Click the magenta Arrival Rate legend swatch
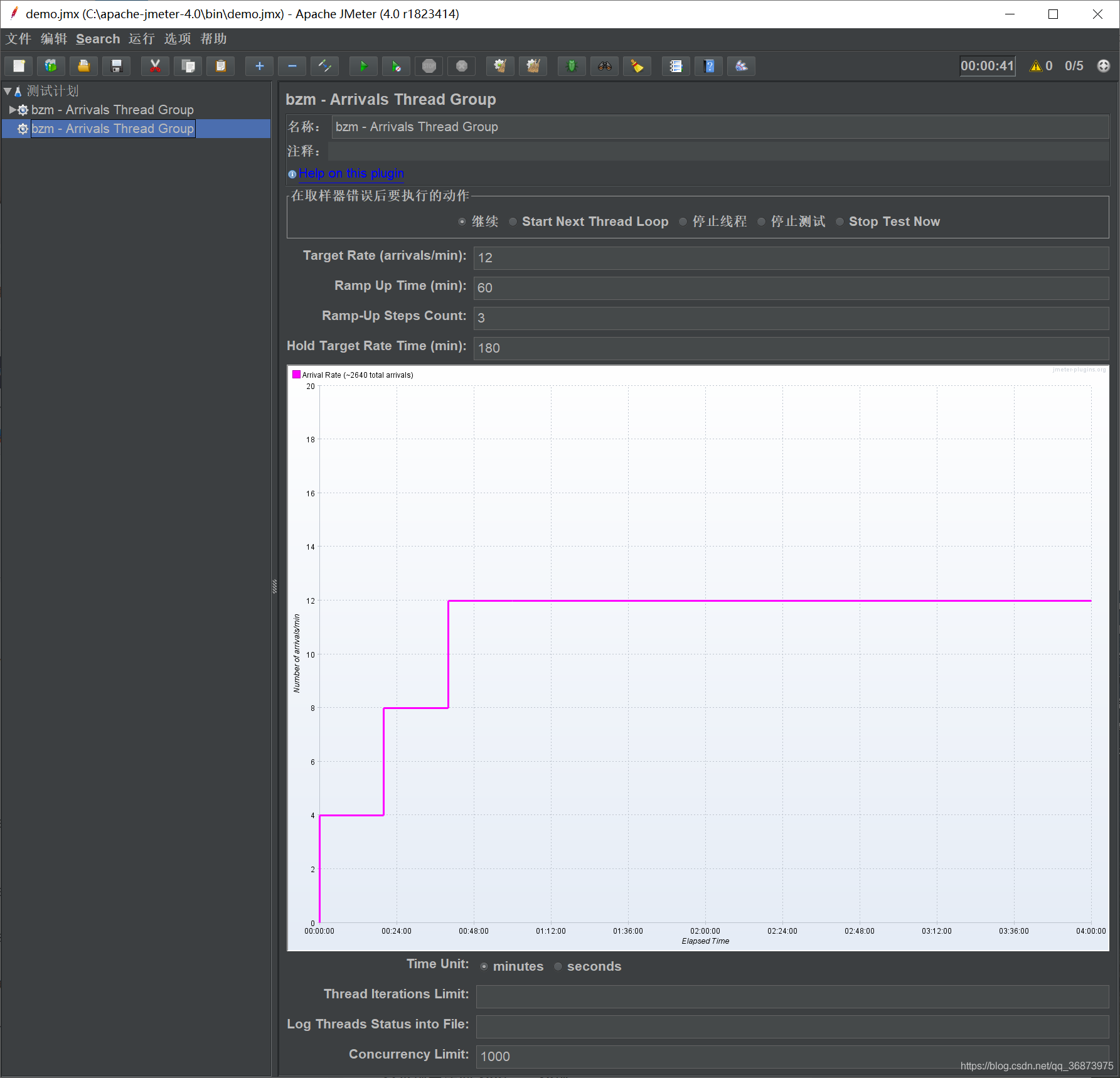The width and height of the screenshot is (1120, 1078). click(296, 375)
